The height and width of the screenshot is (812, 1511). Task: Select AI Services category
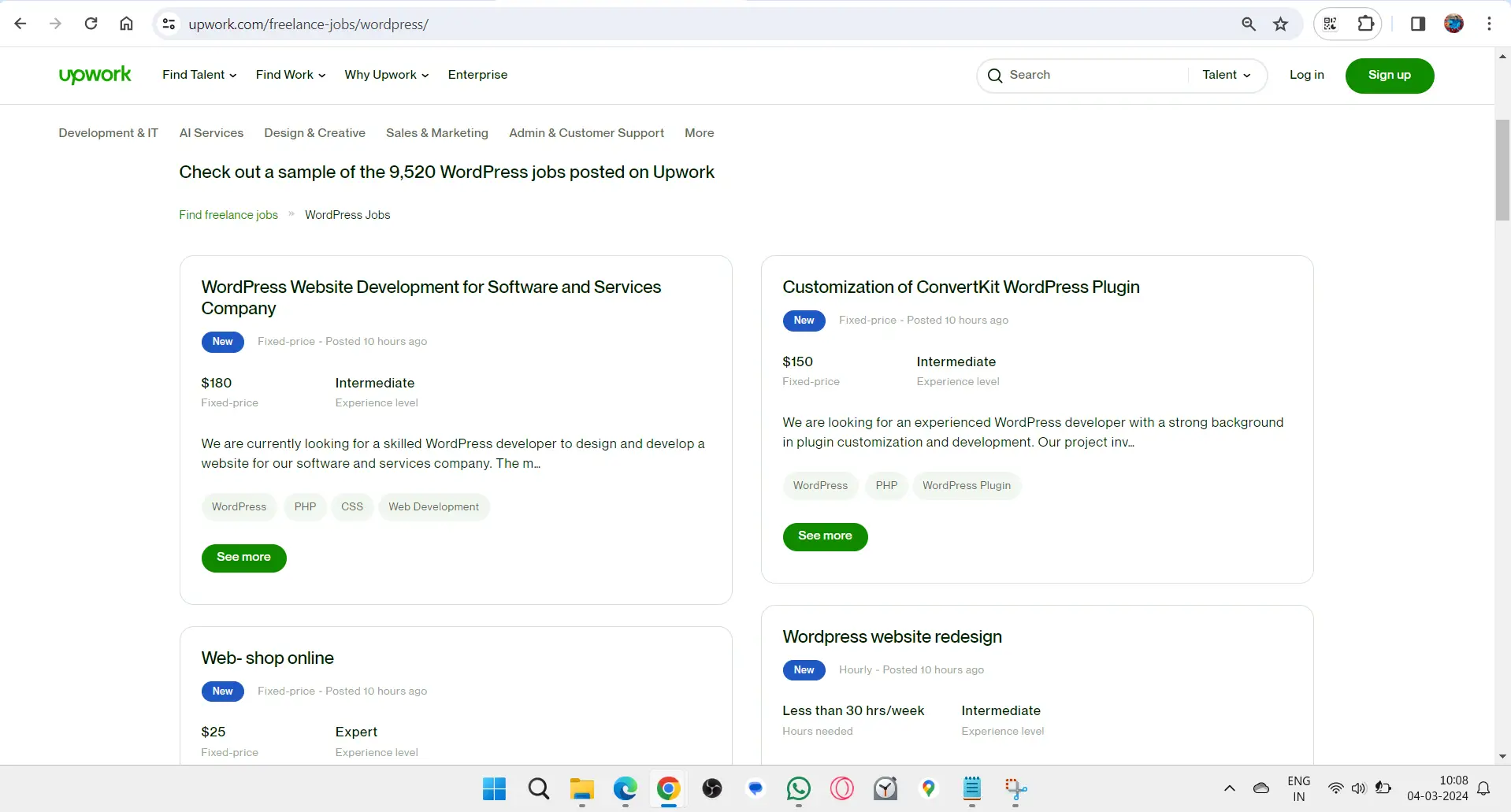[x=211, y=133]
